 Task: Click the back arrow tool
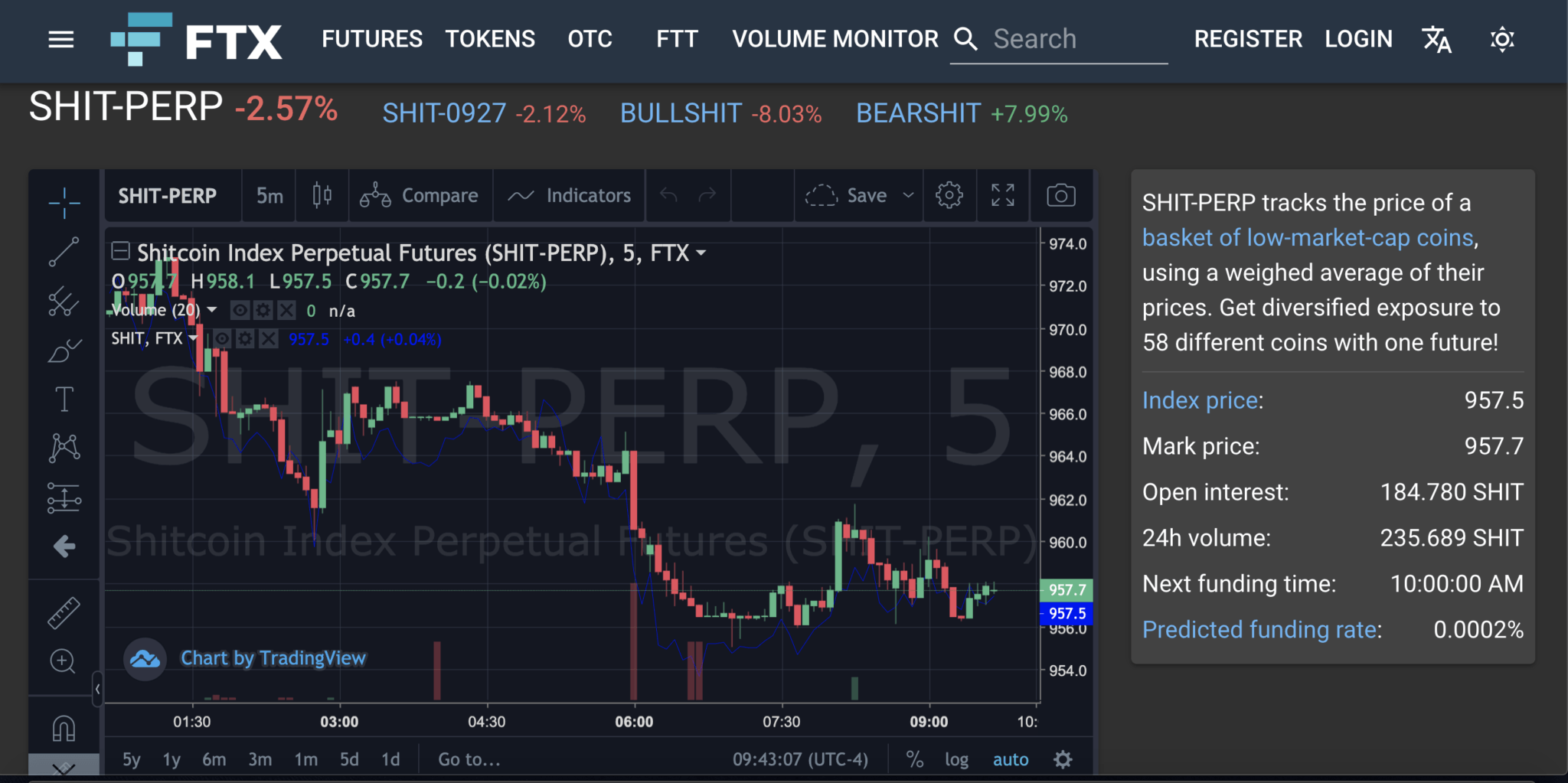coord(64,546)
